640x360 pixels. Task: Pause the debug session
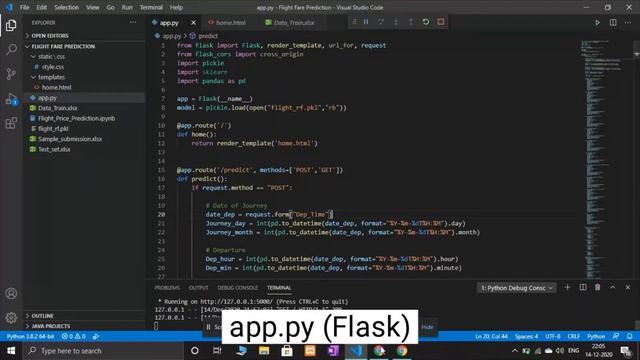[x=366, y=22]
